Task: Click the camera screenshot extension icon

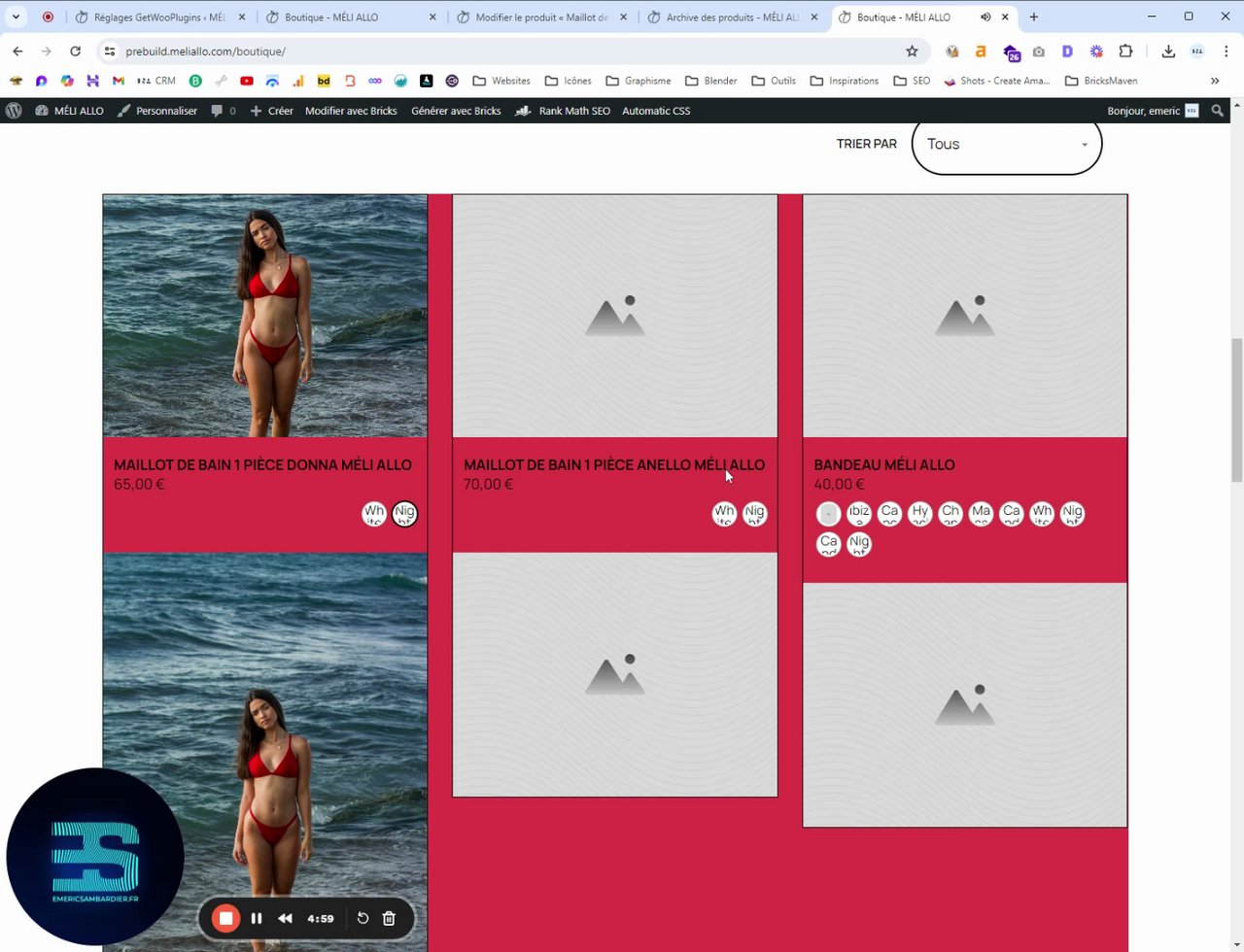Action: (1039, 51)
